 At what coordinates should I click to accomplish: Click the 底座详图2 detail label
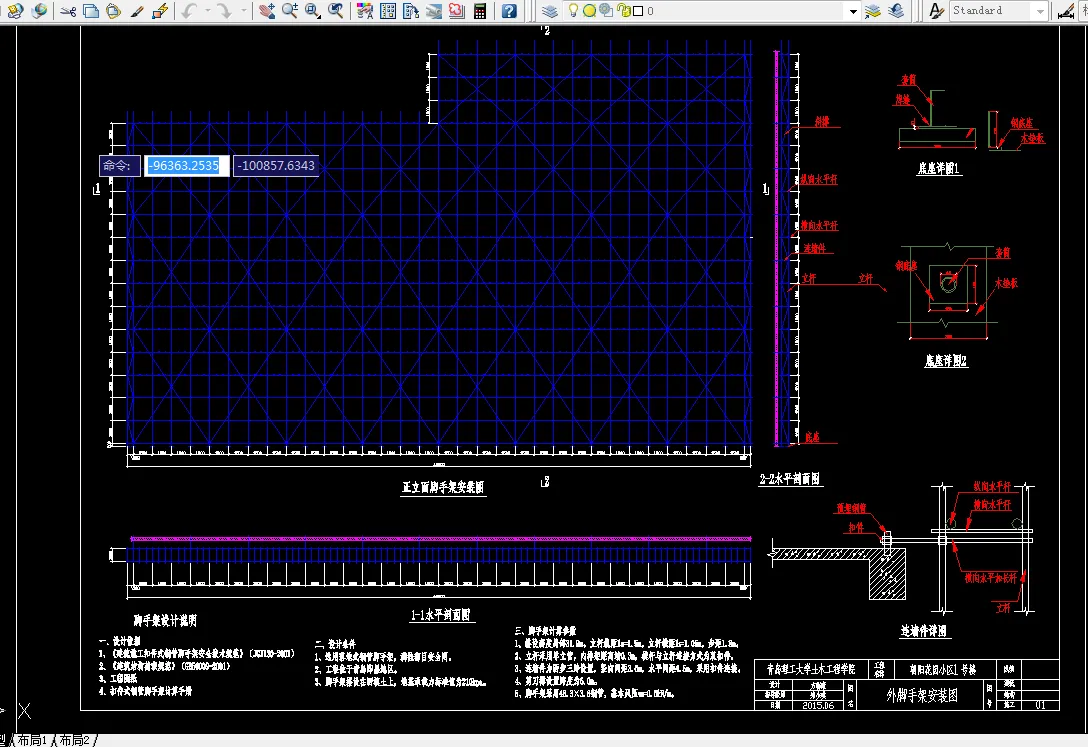(x=946, y=361)
